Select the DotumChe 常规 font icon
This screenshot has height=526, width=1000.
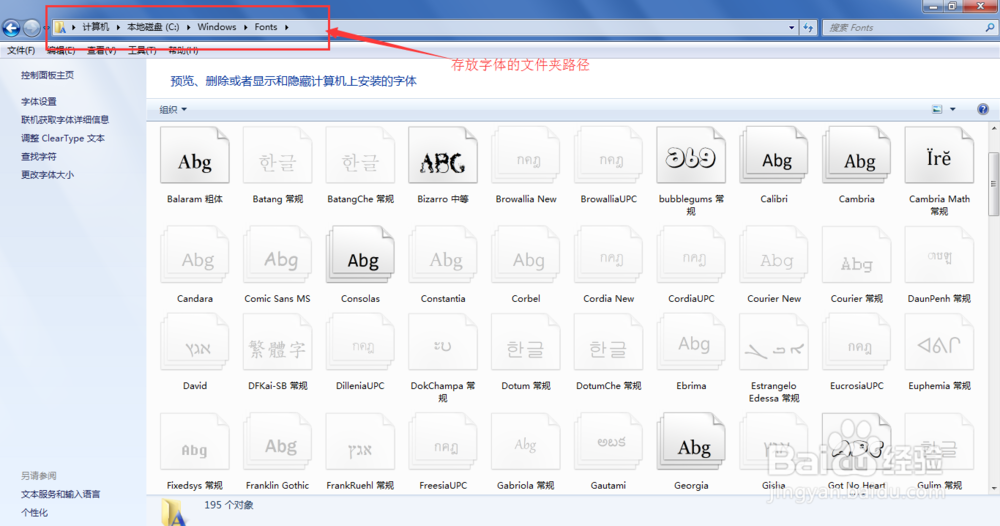pyautogui.click(x=608, y=343)
